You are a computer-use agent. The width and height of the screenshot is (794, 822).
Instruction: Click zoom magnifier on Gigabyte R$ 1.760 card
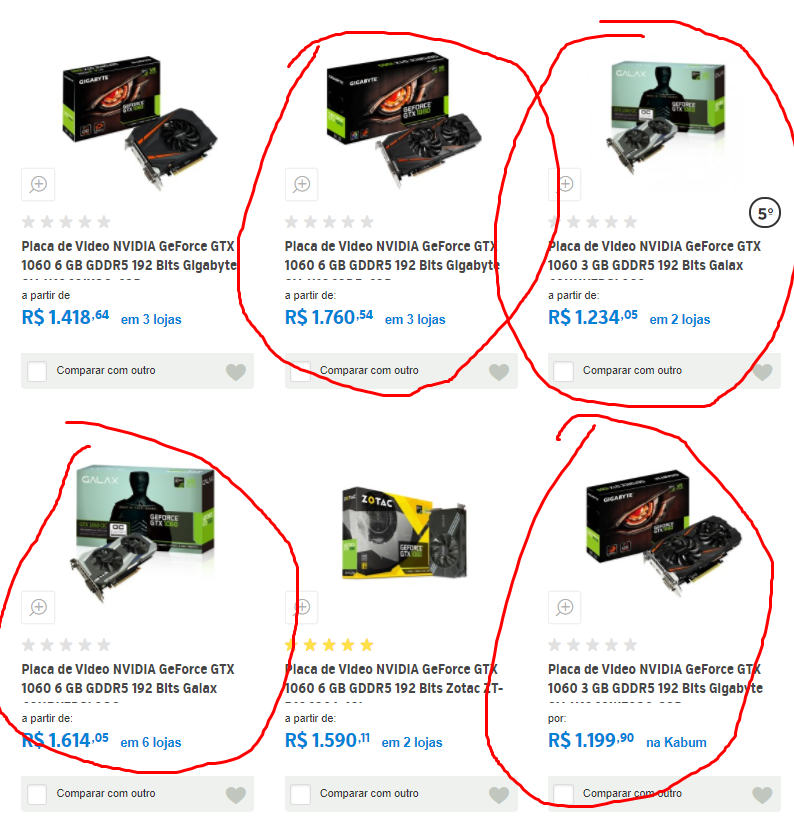coord(301,185)
